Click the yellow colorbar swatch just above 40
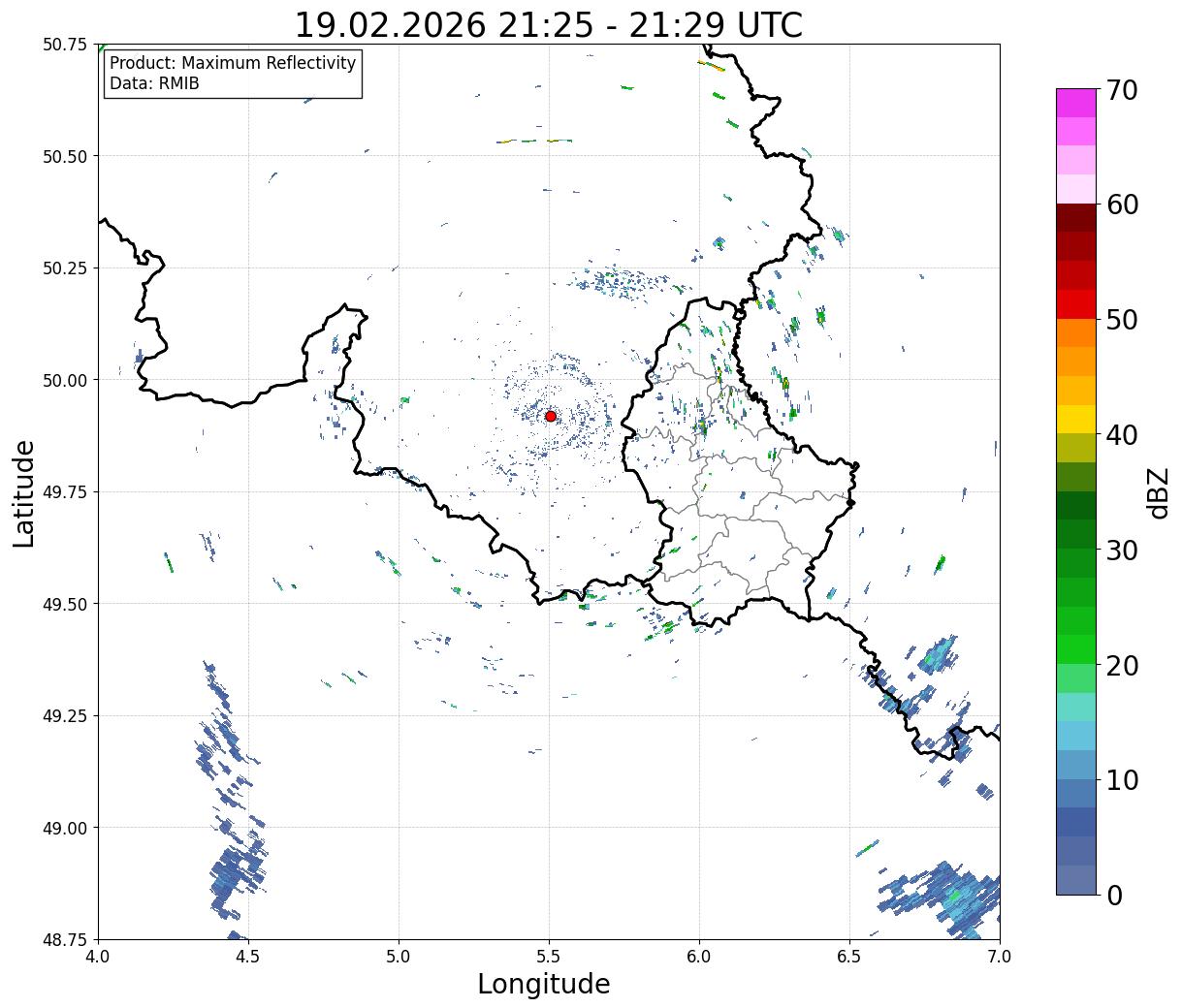This screenshot has height=1008, width=1182. 1076,419
